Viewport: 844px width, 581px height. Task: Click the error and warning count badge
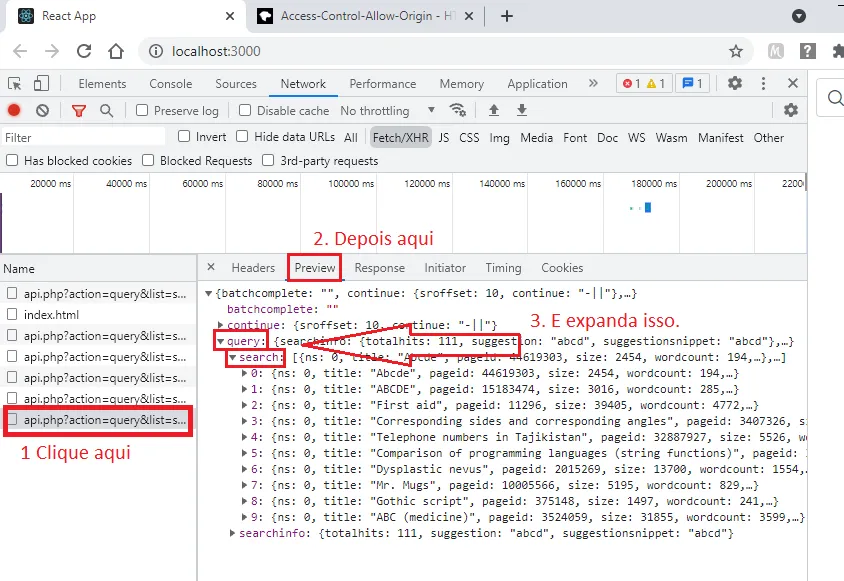[644, 83]
